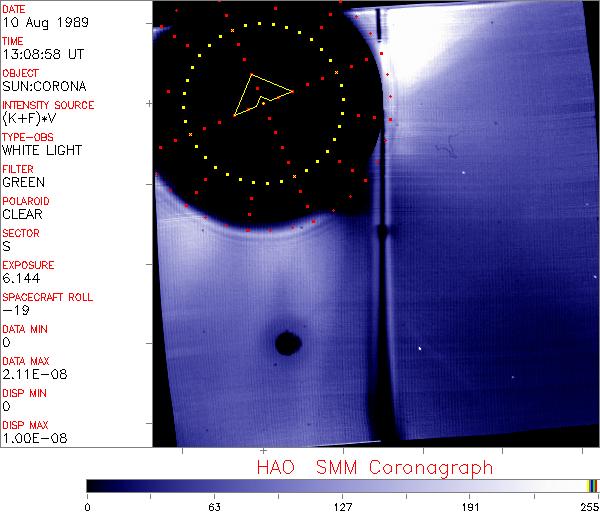Click the POLAROID label
This screenshot has height=512, width=600.
coord(26,201)
